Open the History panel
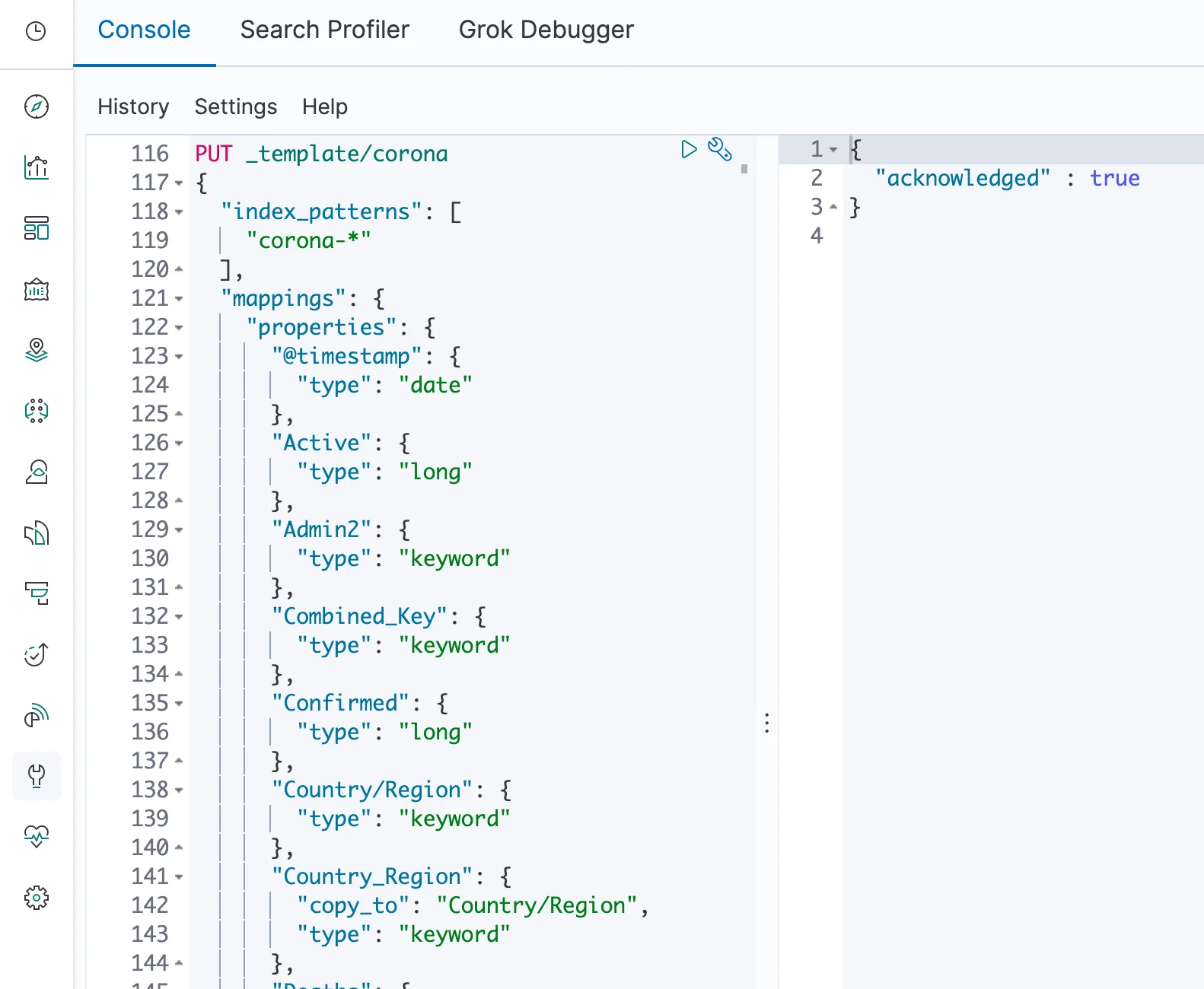Image resolution: width=1204 pixels, height=989 pixels. [x=133, y=107]
